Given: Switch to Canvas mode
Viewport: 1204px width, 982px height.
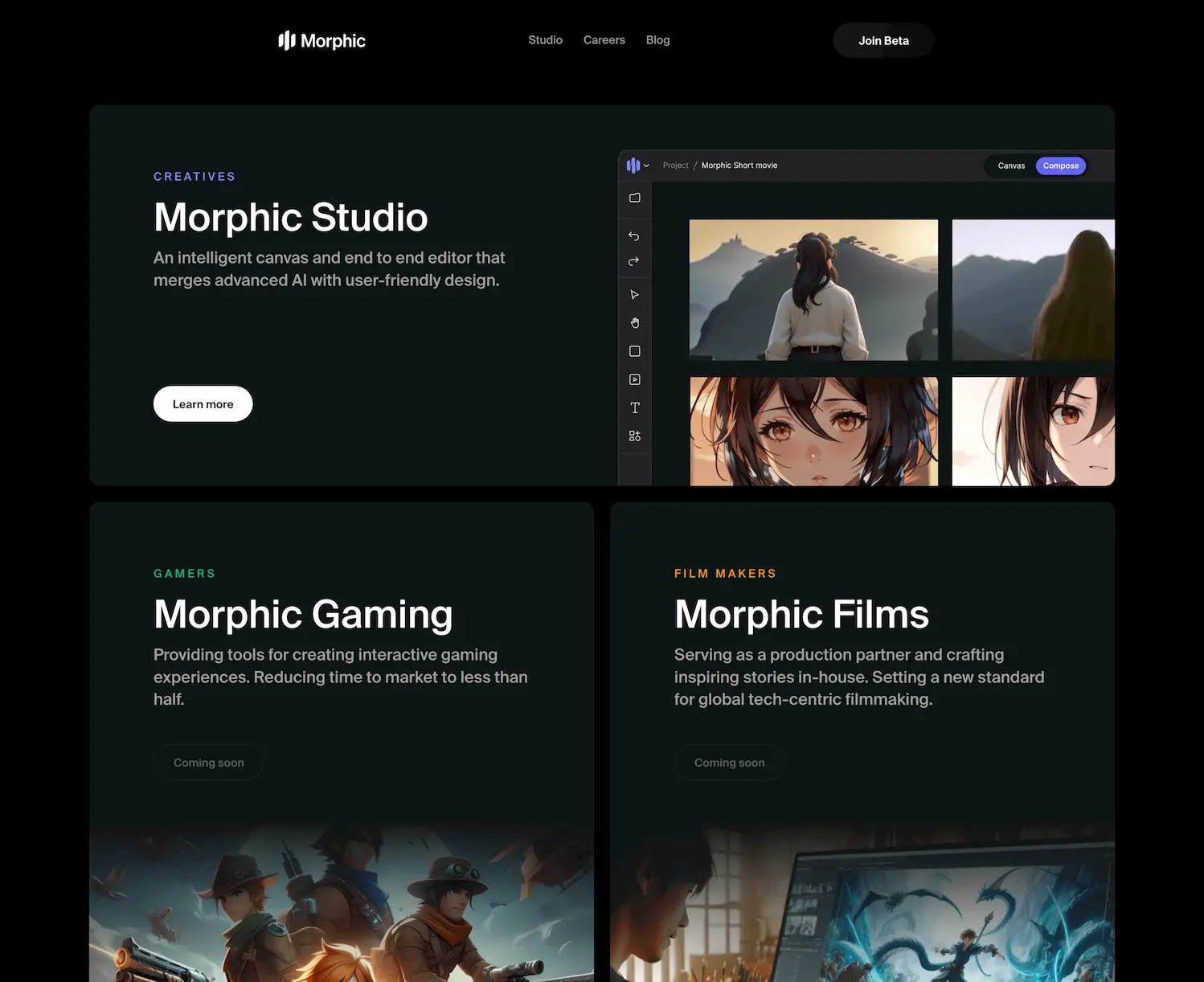Looking at the screenshot, I should pos(1010,166).
